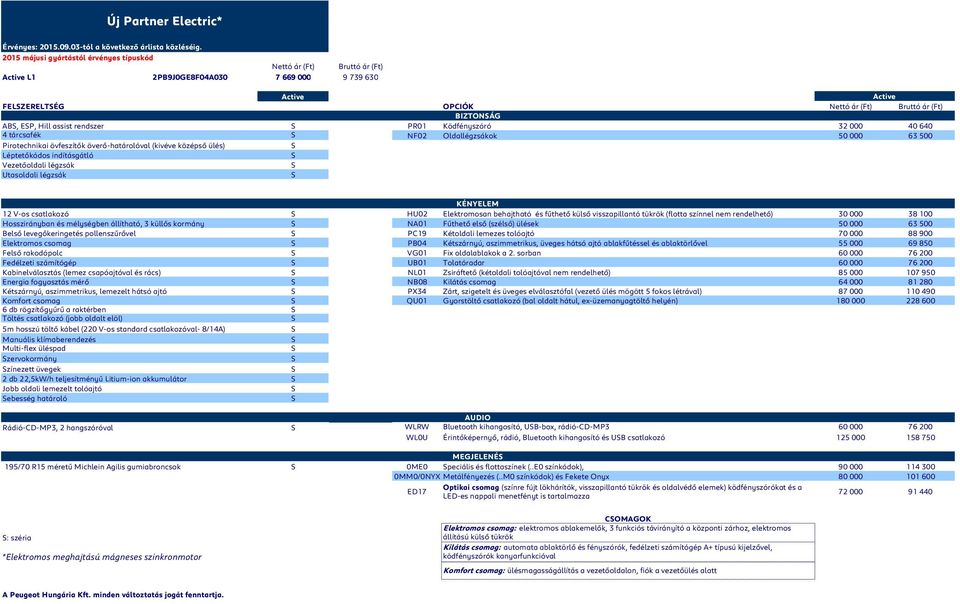Viewport: 960px width, 604px height.
Task: Select the row "Belső levegőkeringetés pollenszűrővel"
Action: tap(165, 234)
